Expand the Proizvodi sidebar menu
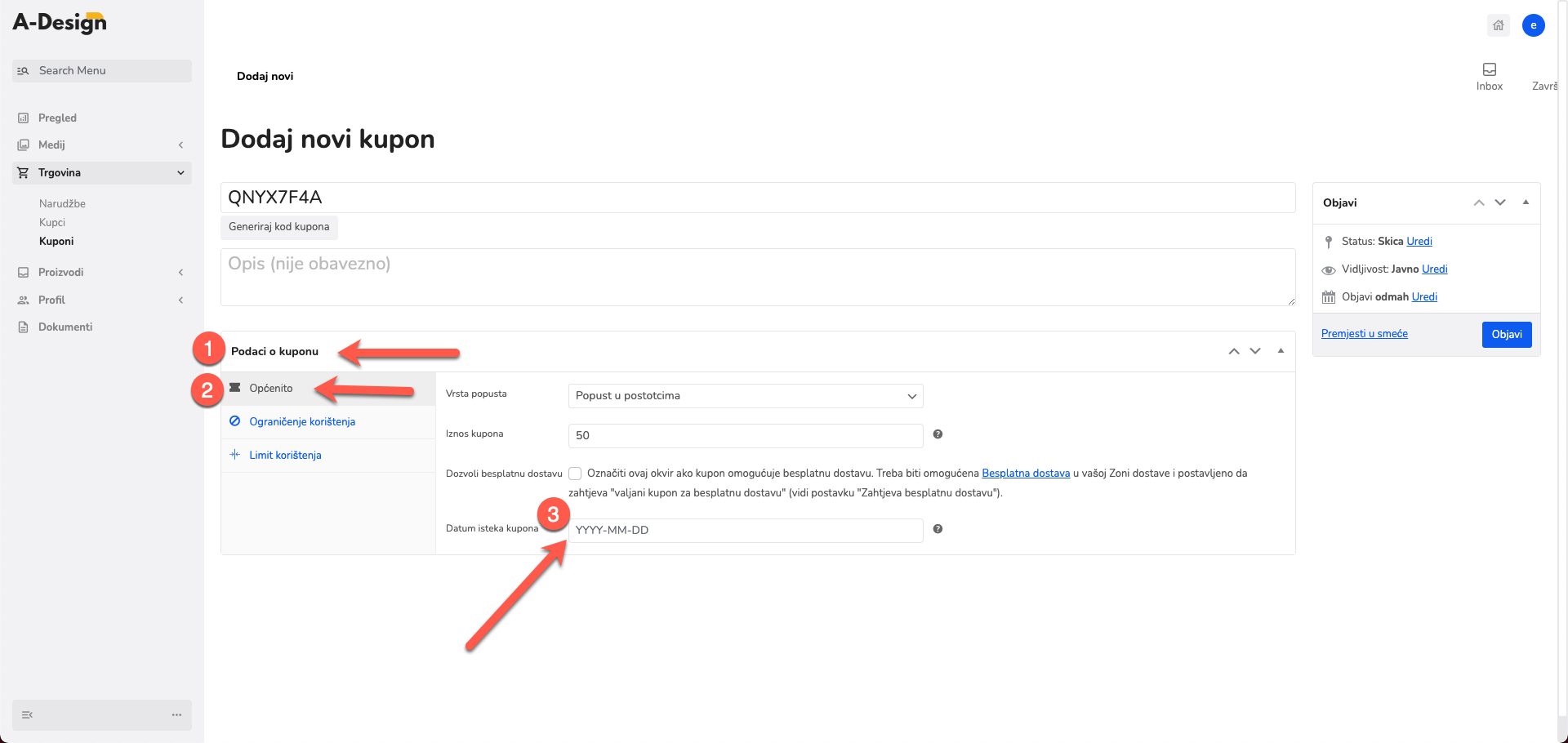 point(102,272)
